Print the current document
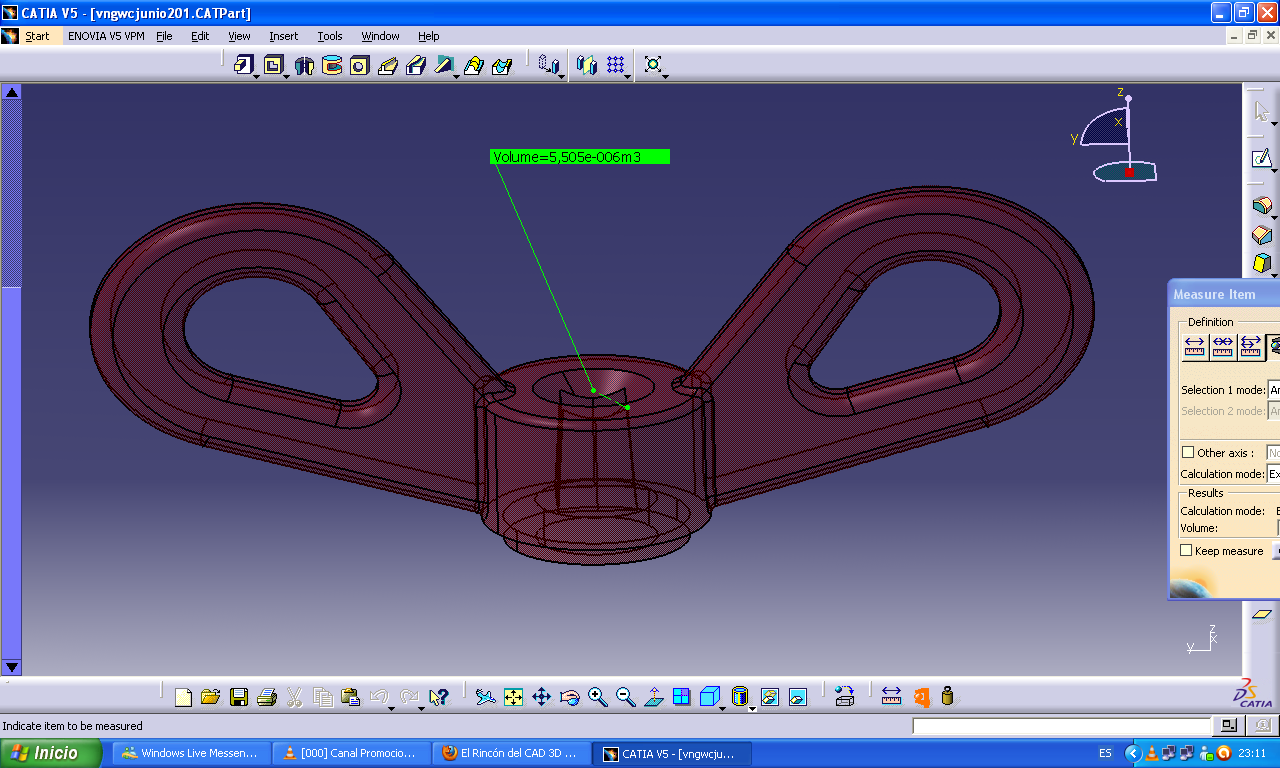The width and height of the screenshot is (1280, 768). [x=267, y=697]
